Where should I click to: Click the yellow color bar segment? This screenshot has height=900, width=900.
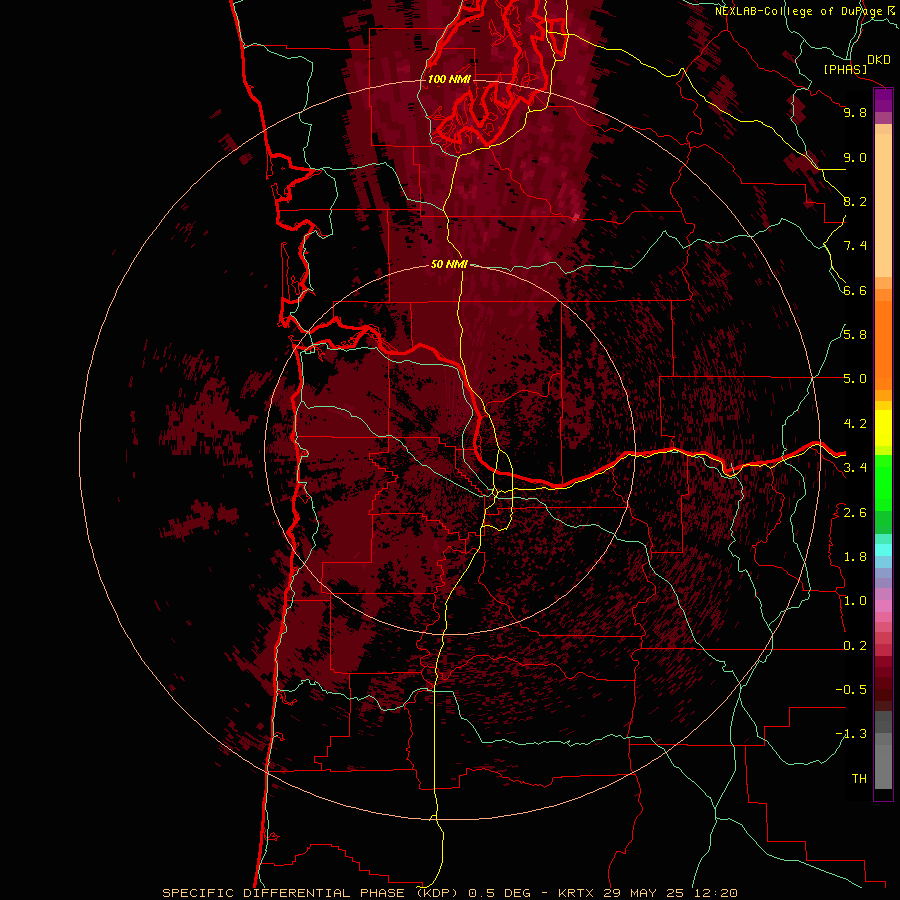click(x=883, y=428)
